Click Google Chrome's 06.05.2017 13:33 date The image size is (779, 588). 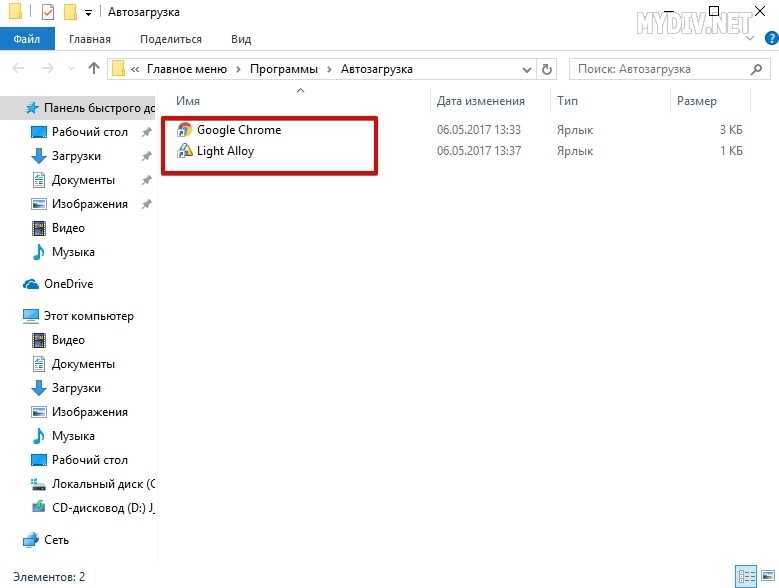pos(478,130)
